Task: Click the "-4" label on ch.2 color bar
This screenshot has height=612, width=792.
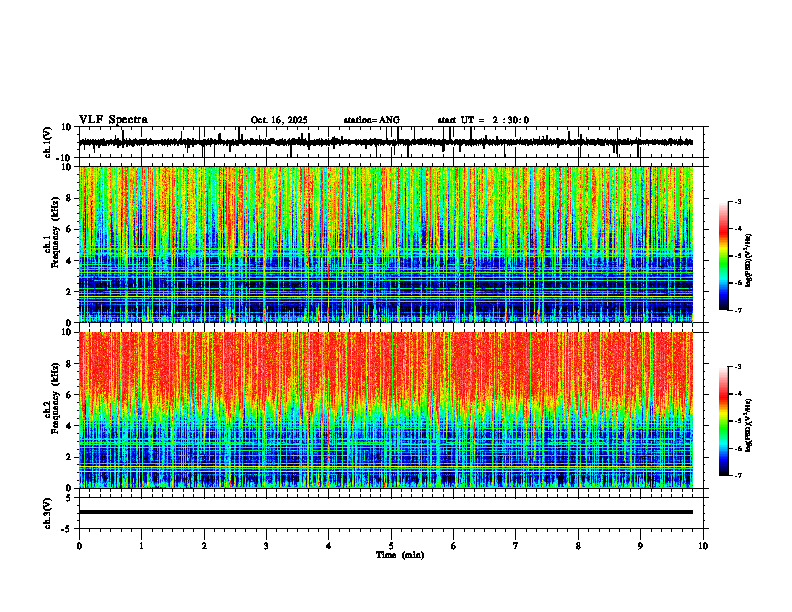Action: (x=738, y=394)
